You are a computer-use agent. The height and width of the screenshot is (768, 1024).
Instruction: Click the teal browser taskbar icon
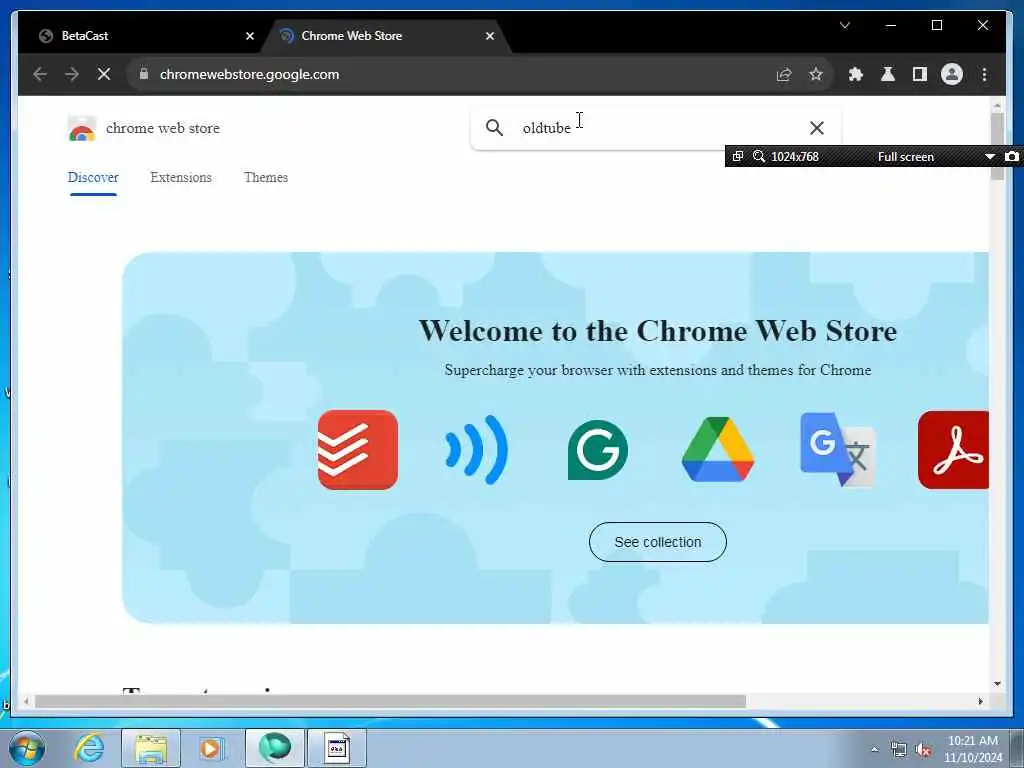click(274, 748)
